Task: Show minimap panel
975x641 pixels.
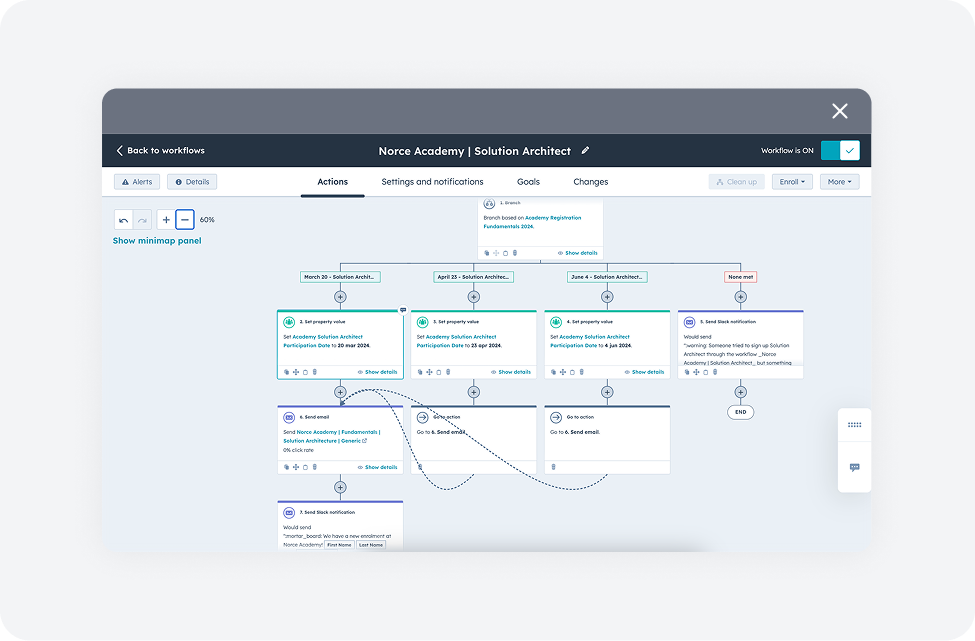Action: click(x=157, y=241)
